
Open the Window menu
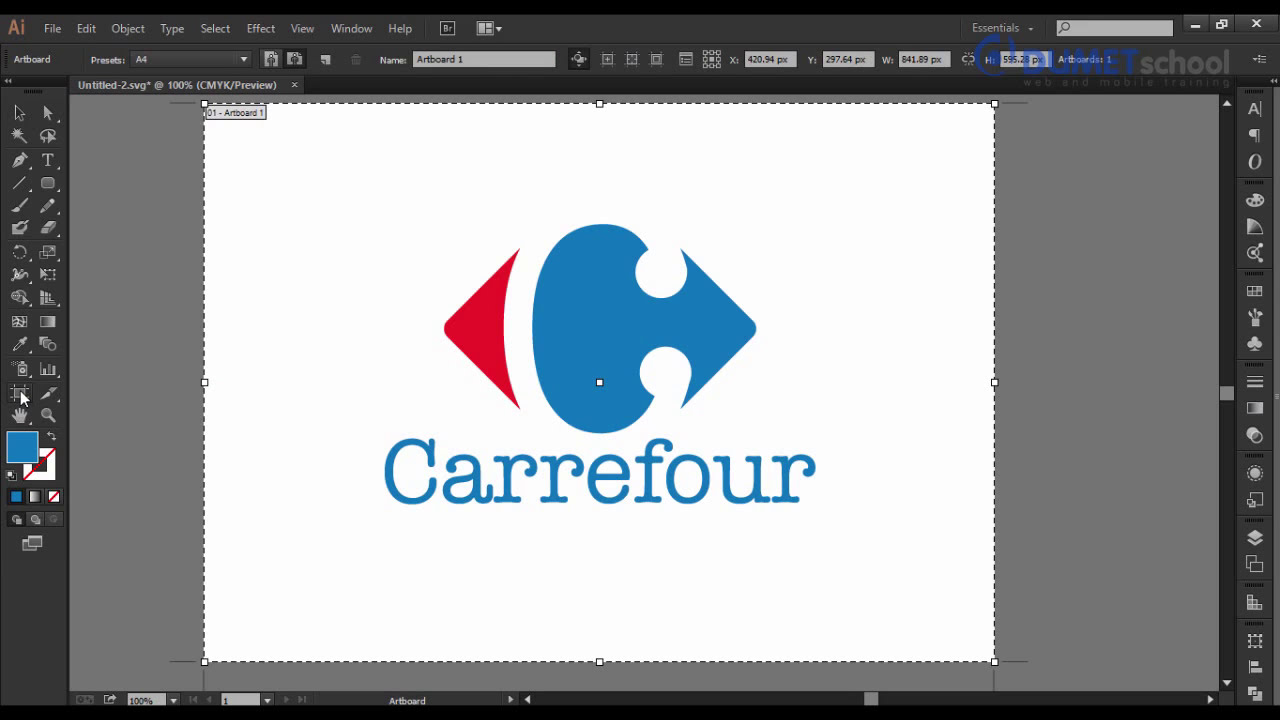coord(351,28)
